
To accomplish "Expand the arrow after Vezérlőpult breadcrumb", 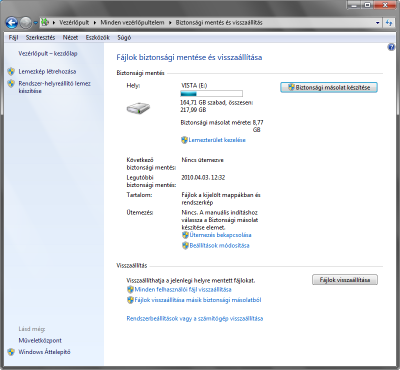I will (95, 23).
